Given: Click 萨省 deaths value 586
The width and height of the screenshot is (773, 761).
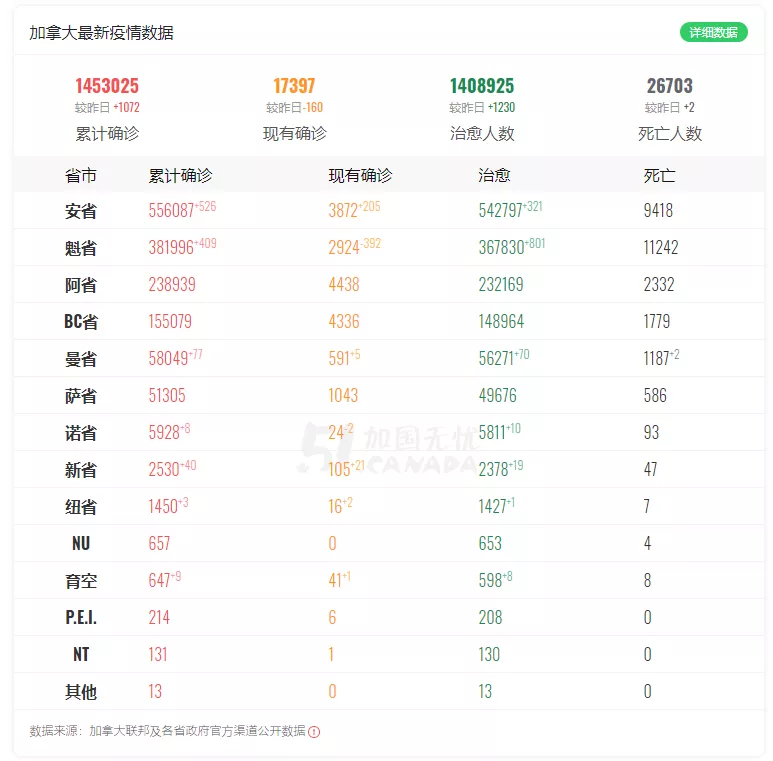Looking at the screenshot, I should 655,395.
